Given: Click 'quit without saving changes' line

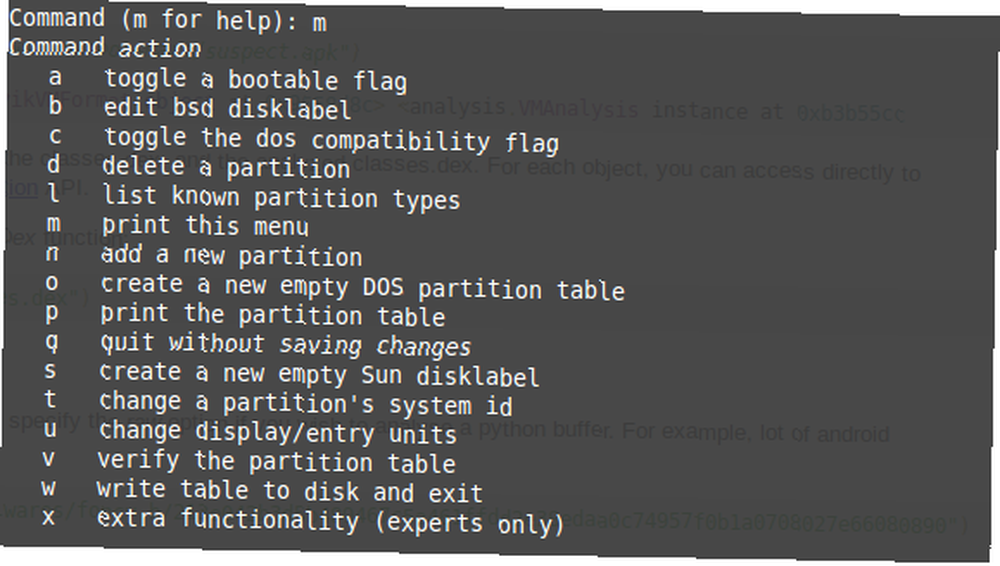Looking at the screenshot, I should click(285, 345).
